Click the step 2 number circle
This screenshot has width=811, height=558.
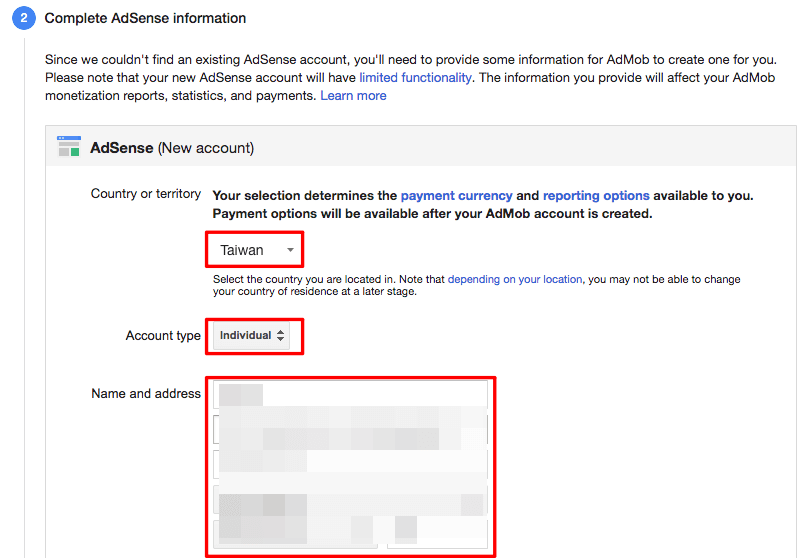(x=24, y=18)
